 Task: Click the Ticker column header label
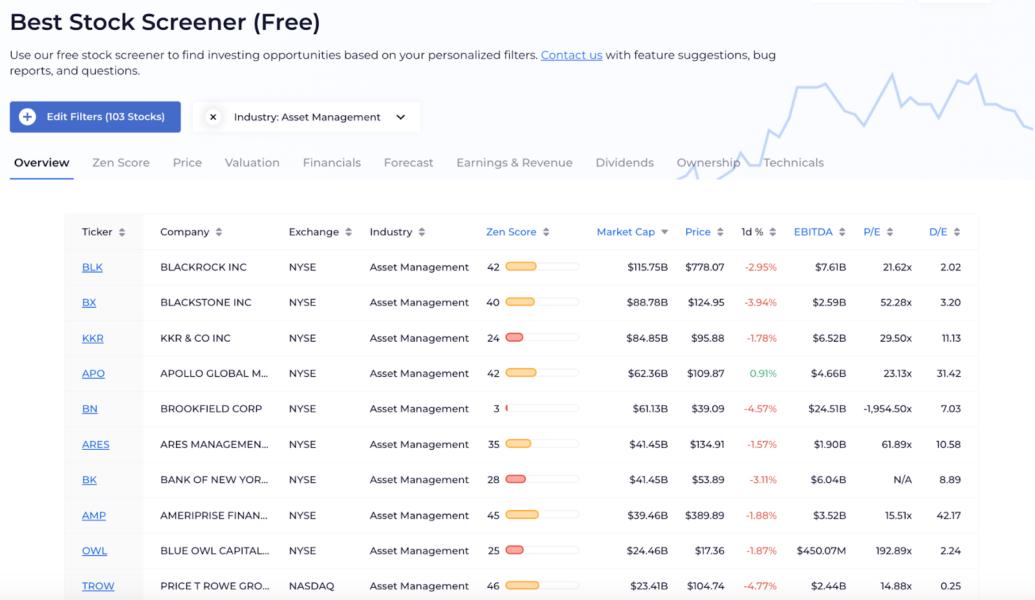pyautogui.click(x=97, y=232)
